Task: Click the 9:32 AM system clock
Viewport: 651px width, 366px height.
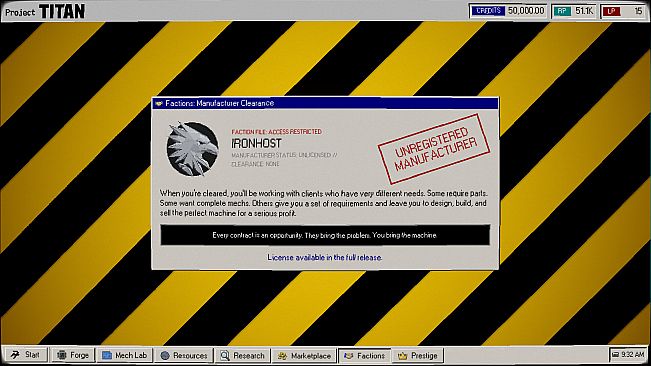Action: (633, 355)
